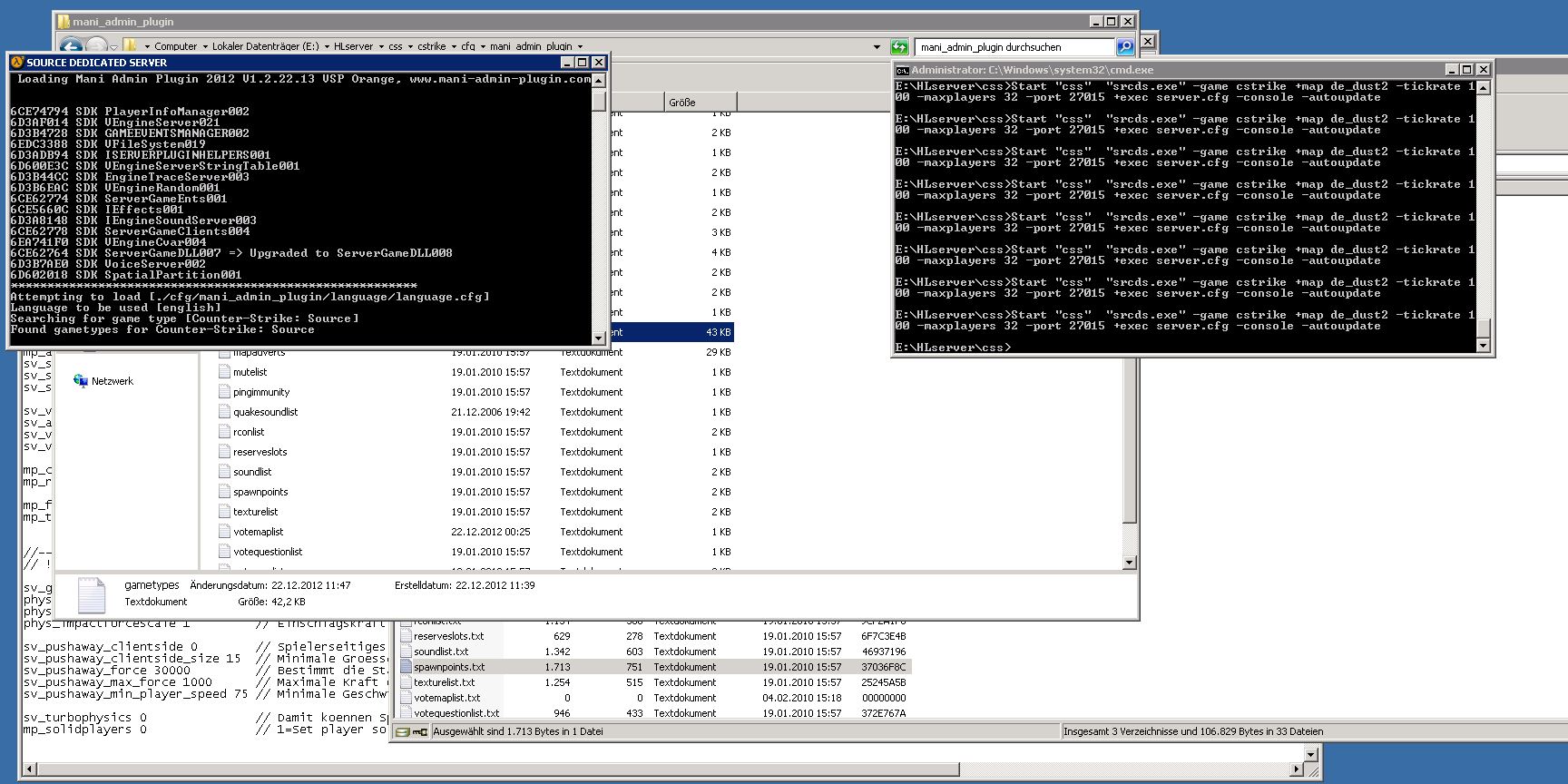The height and width of the screenshot is (784, 1568).
Task: Click the 43 KB size cell of the highlighted row
Action: [x=719, y=332]
